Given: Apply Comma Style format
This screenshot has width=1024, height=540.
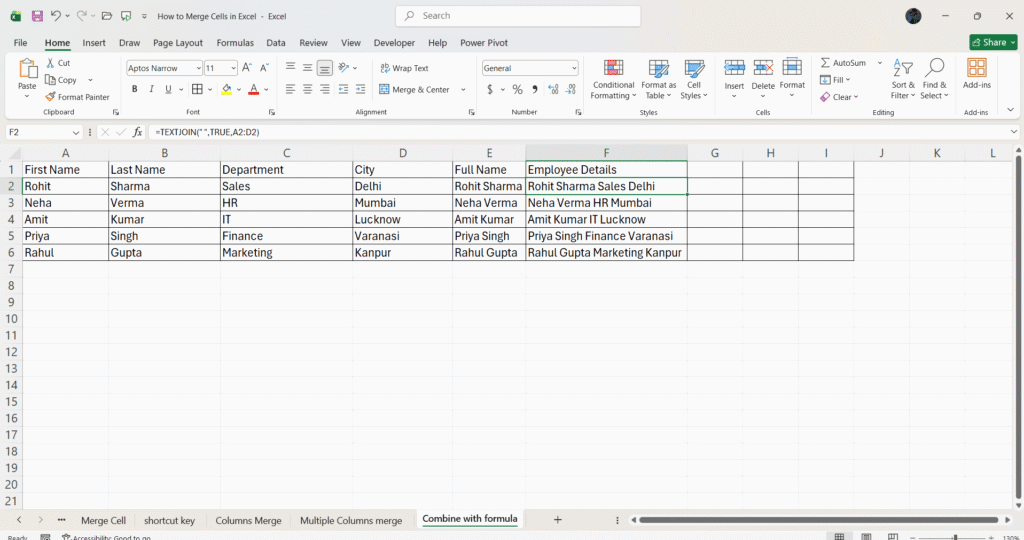Looking at the screenshot, I should tap(535, 89).
